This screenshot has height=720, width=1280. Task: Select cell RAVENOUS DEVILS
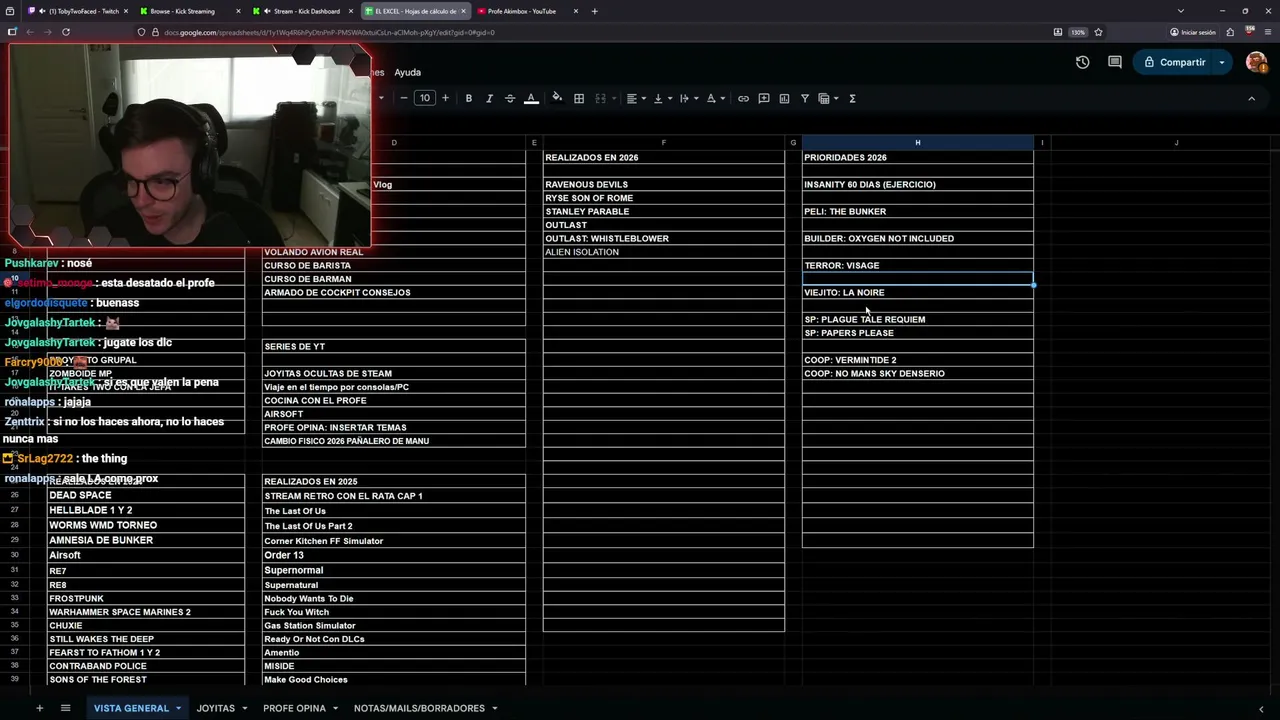[x=663, y=184]
